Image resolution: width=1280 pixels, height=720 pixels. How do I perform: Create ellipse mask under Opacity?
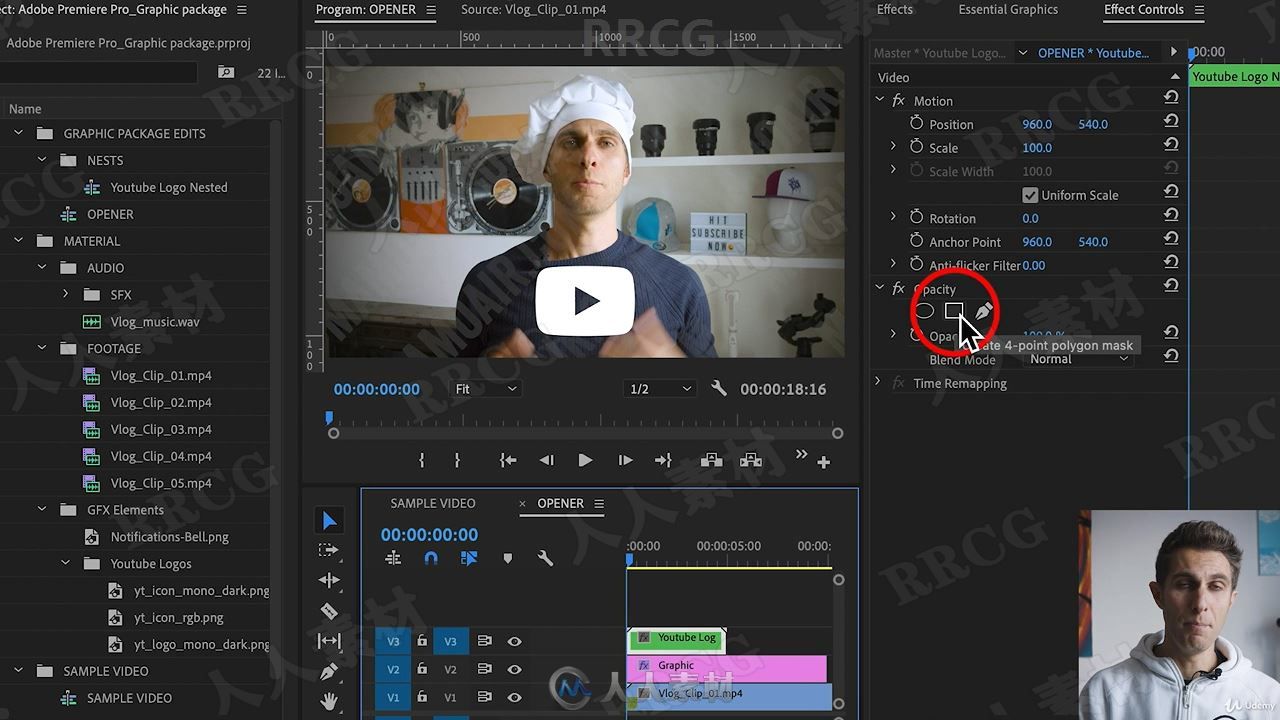[924, 312]
